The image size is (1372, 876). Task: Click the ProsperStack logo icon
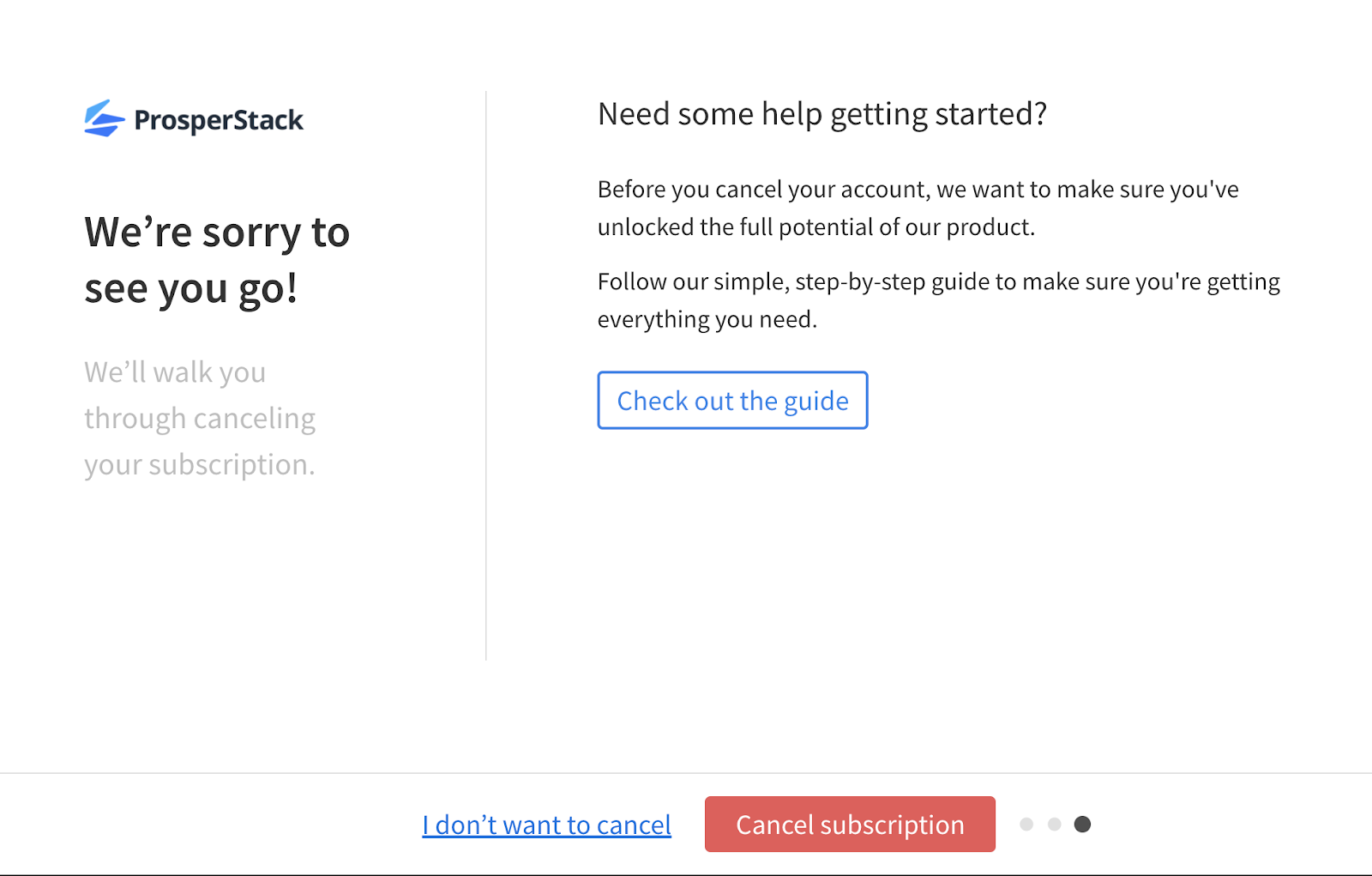[x=104, y=118]
